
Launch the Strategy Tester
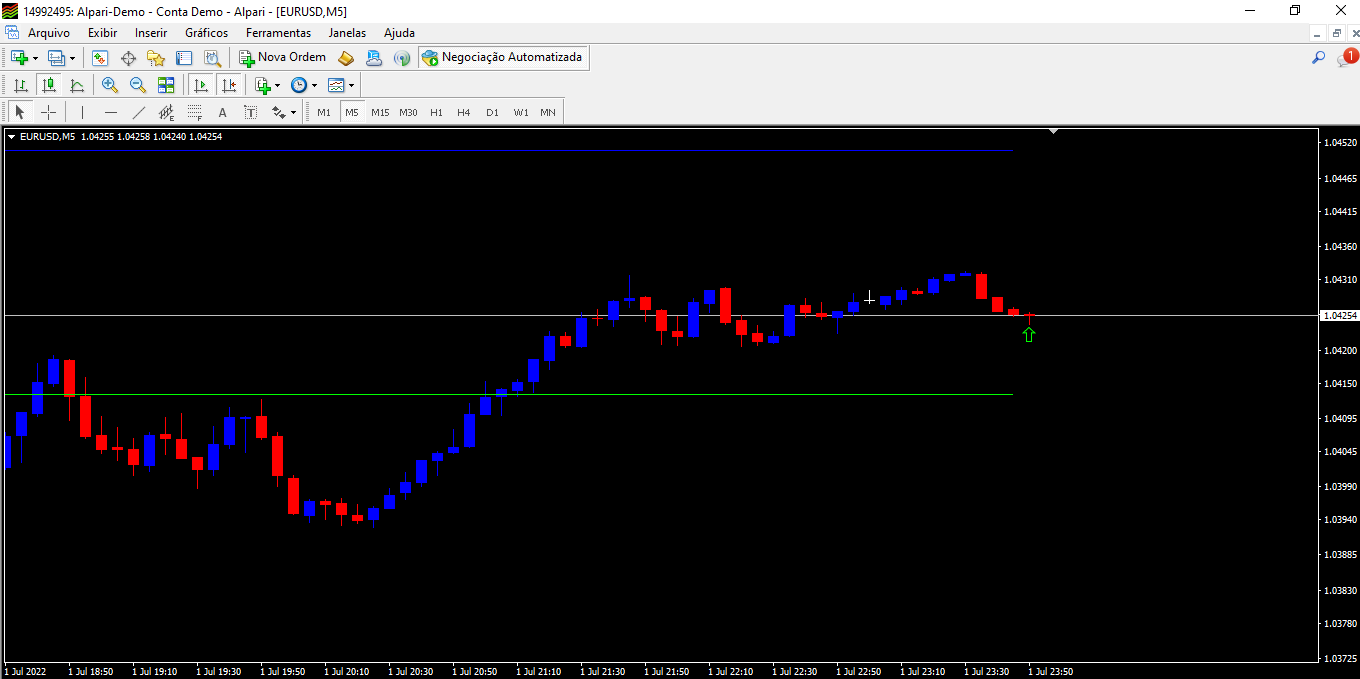pyautogui.click(x=212, y=58)
